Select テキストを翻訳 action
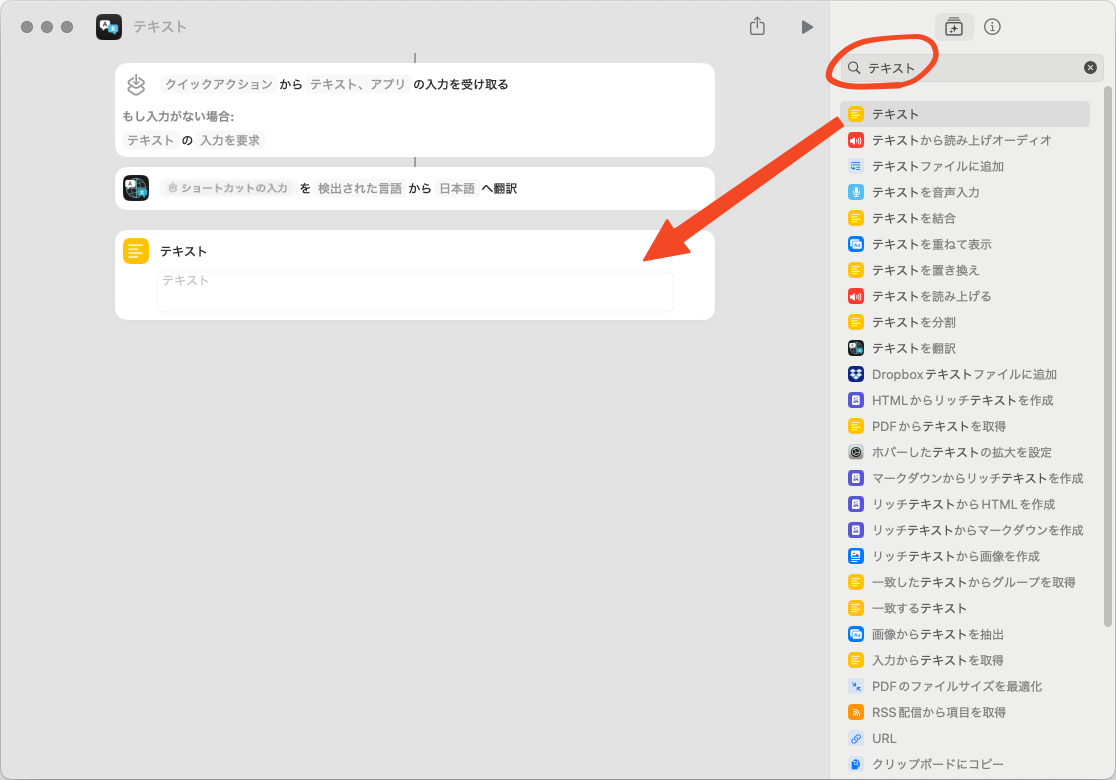1116x780 pixels. tap(964, 348)
